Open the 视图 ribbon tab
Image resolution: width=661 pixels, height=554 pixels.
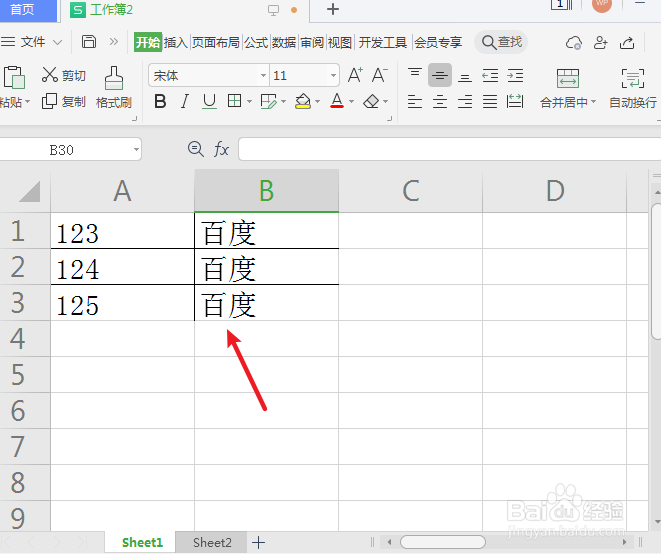pos(340,42)
